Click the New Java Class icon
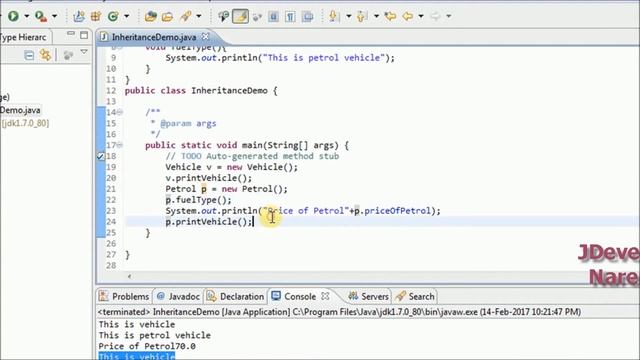640x360 pixels. click(113, 16)
